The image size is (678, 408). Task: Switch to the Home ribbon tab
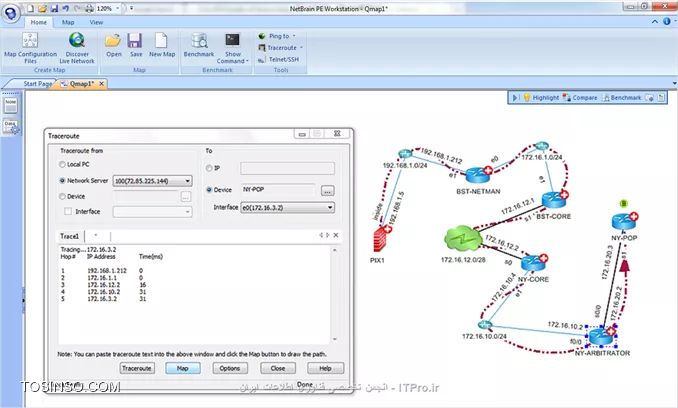pyautogui.click(x=38, y=22)
